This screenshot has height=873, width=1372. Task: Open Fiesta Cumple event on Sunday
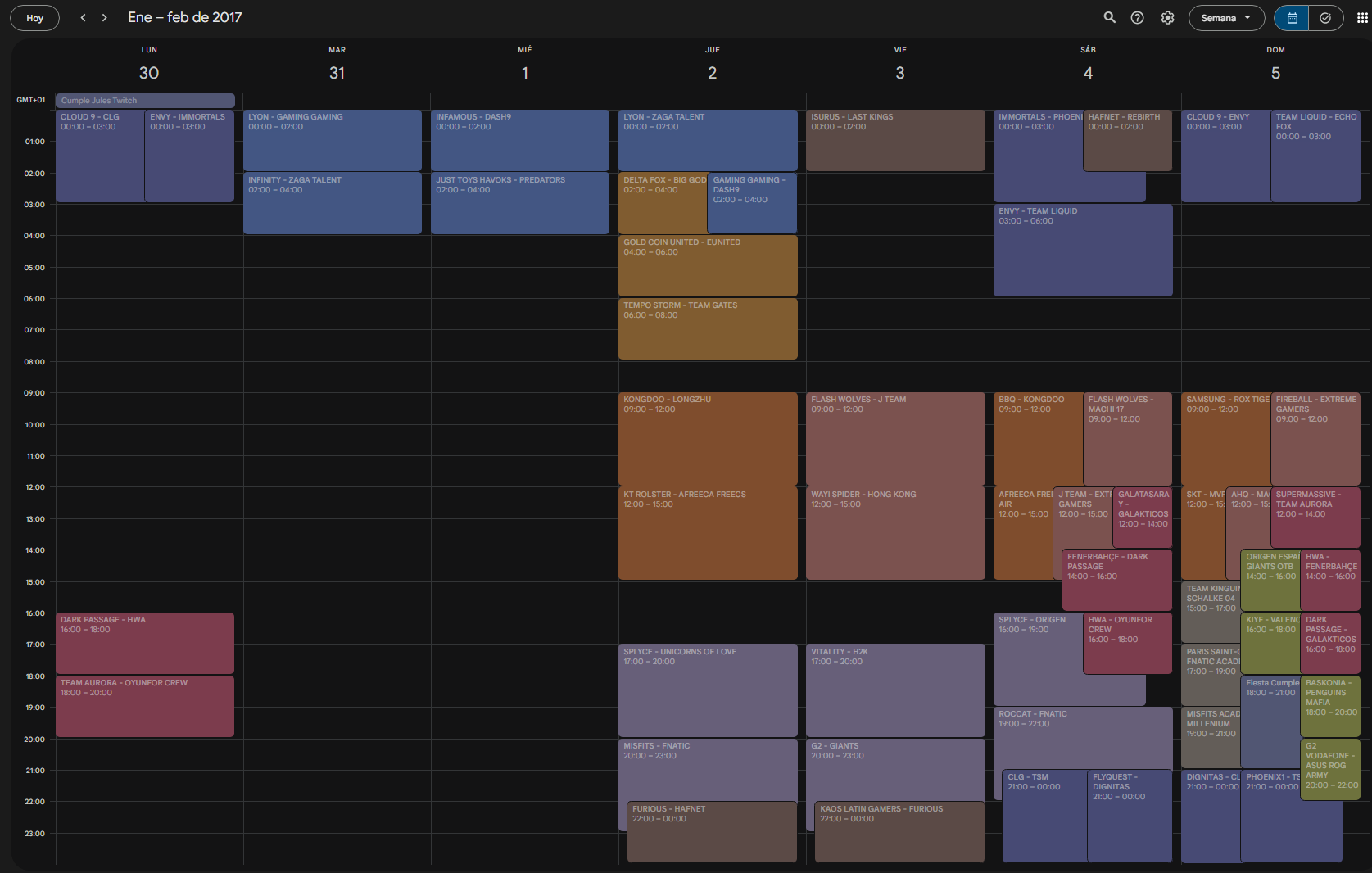click(1270, 721)
